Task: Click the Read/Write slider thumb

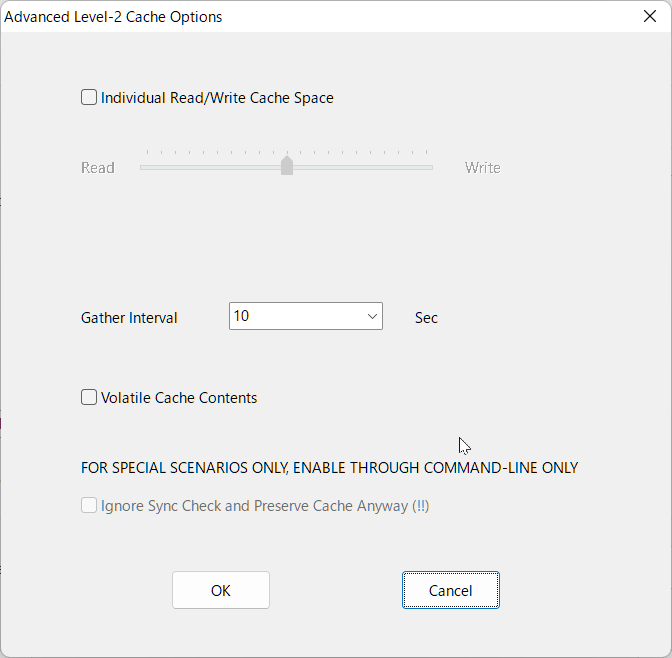Action: pos(287,165)
